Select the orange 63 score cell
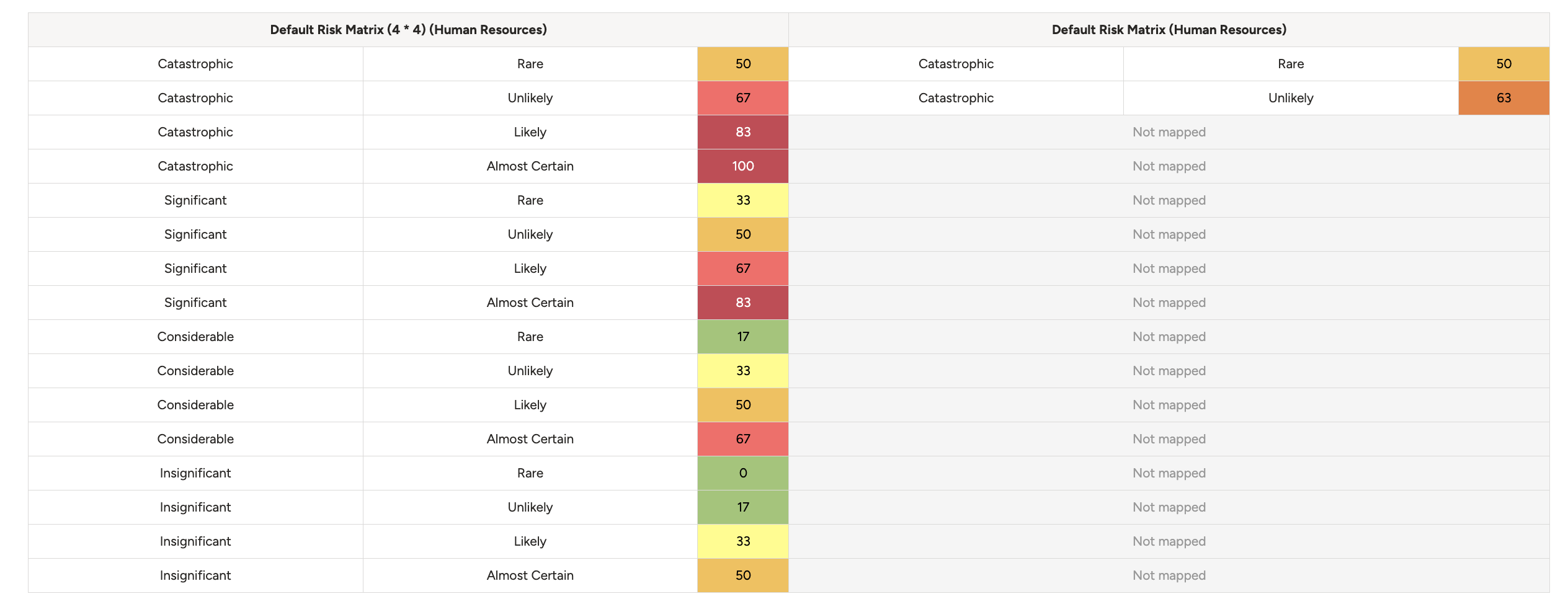Screen dimensions: 1568x599 (x=1503, y=98)
